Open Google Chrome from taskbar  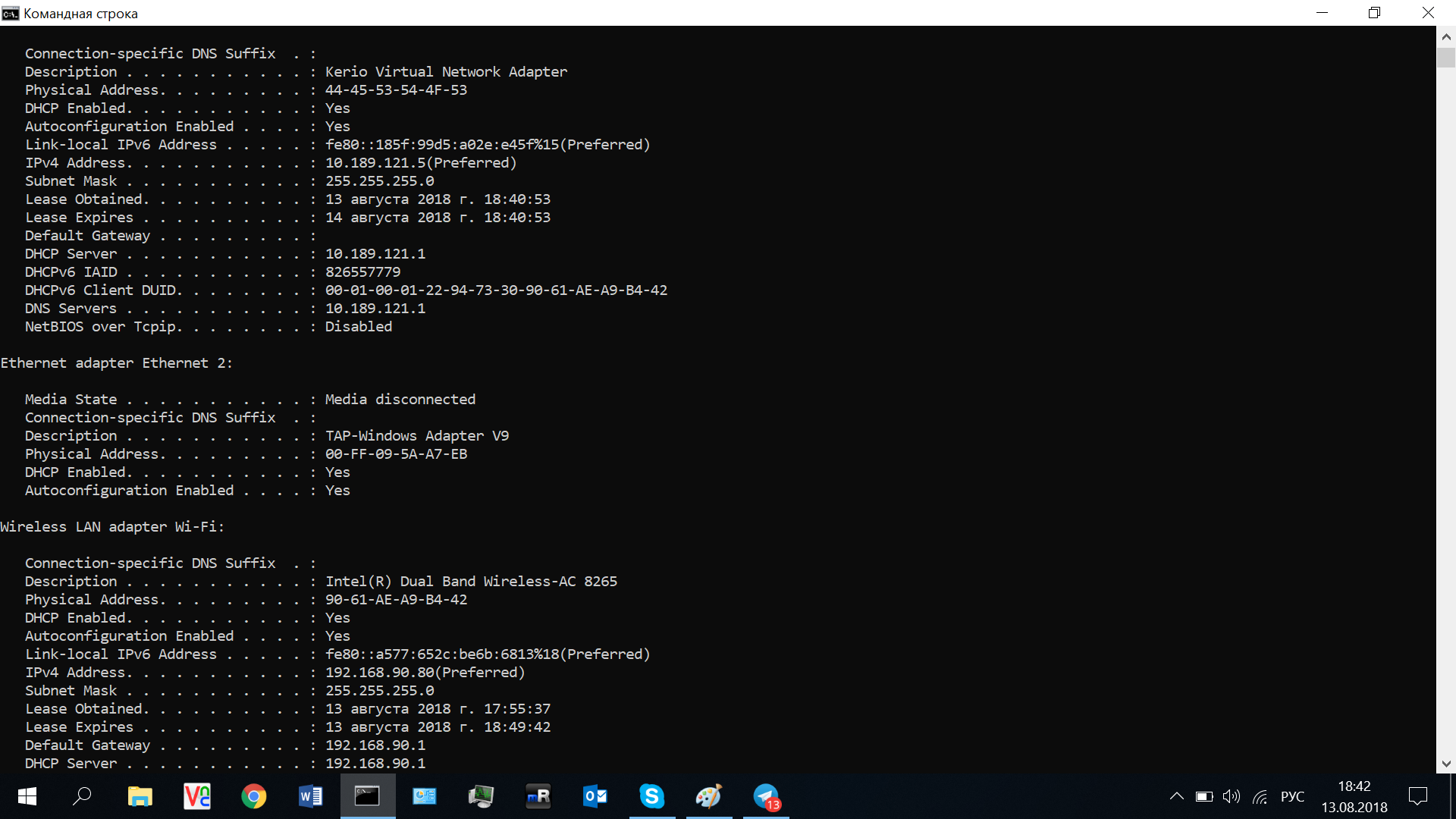click(254, 796)
